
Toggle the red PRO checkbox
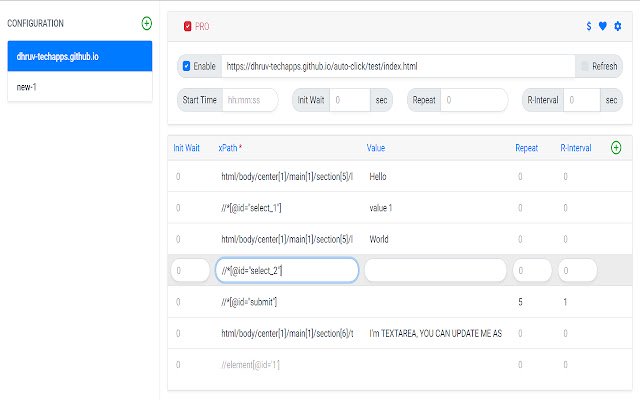click(x=187, y=27)
